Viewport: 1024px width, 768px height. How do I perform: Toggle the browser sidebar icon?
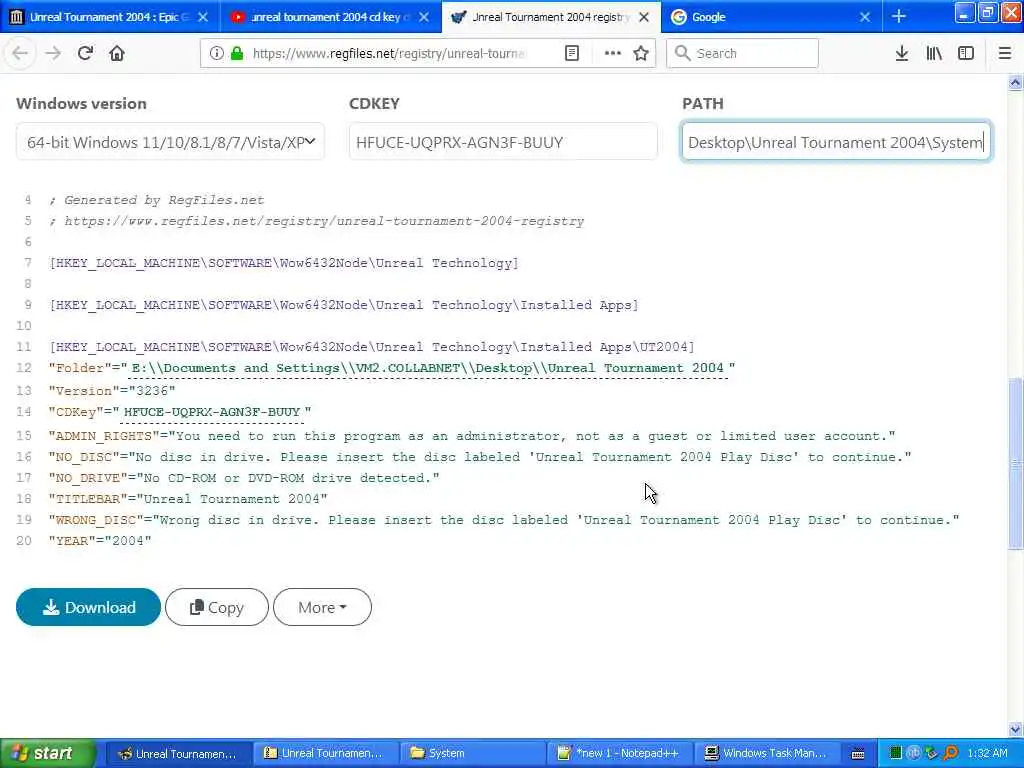point(966,53)
